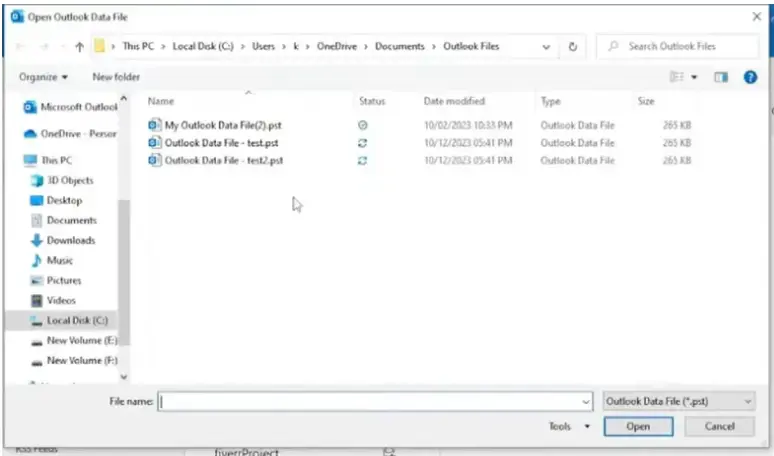Open Microsoft Outlook in navigation pane
This screenshot has height=456, width=774.
pyautogui.click(x=71, y=107)
